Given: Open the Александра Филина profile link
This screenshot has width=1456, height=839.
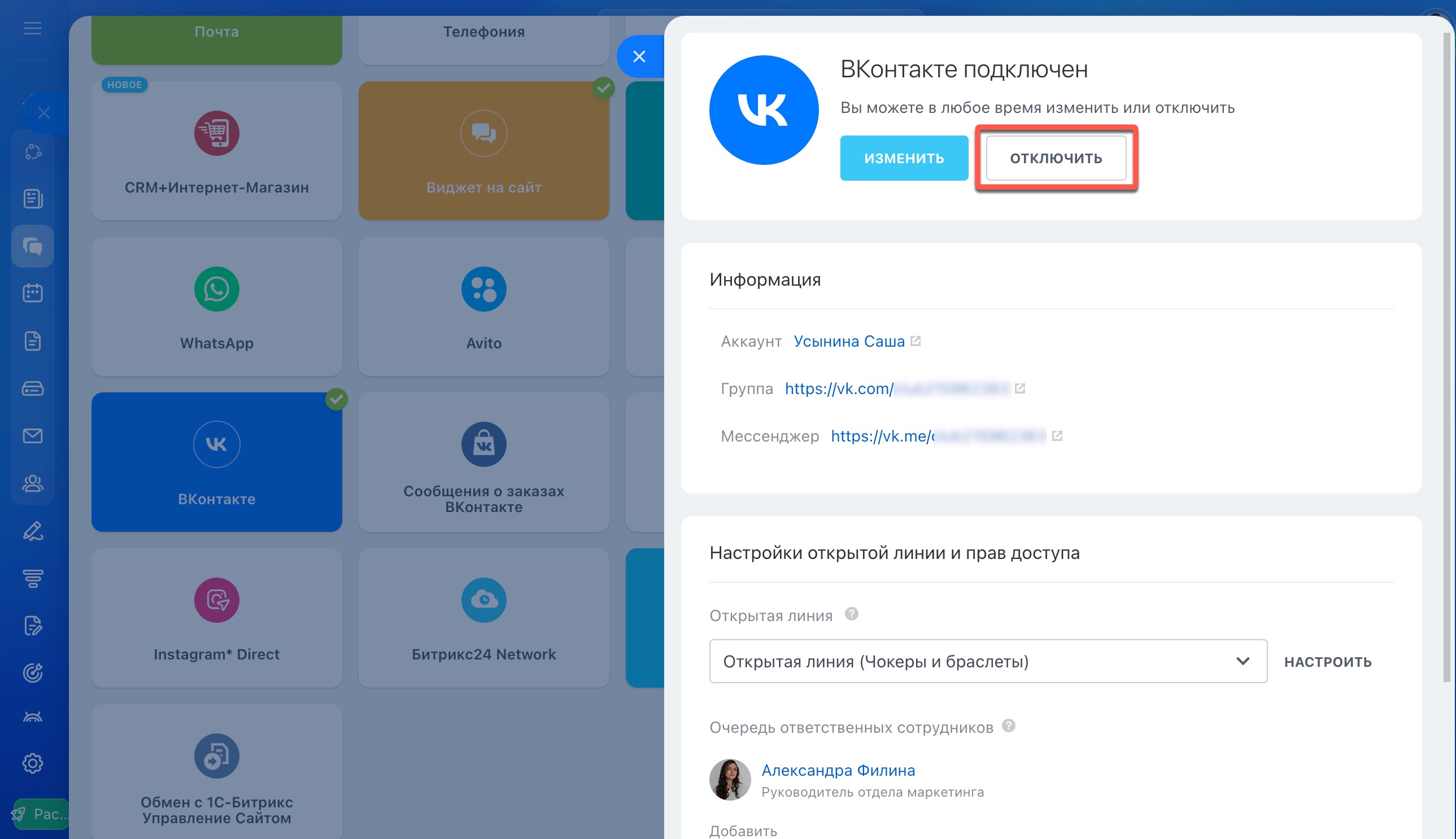Looking at the screenshot, I should tap(838, 770).
